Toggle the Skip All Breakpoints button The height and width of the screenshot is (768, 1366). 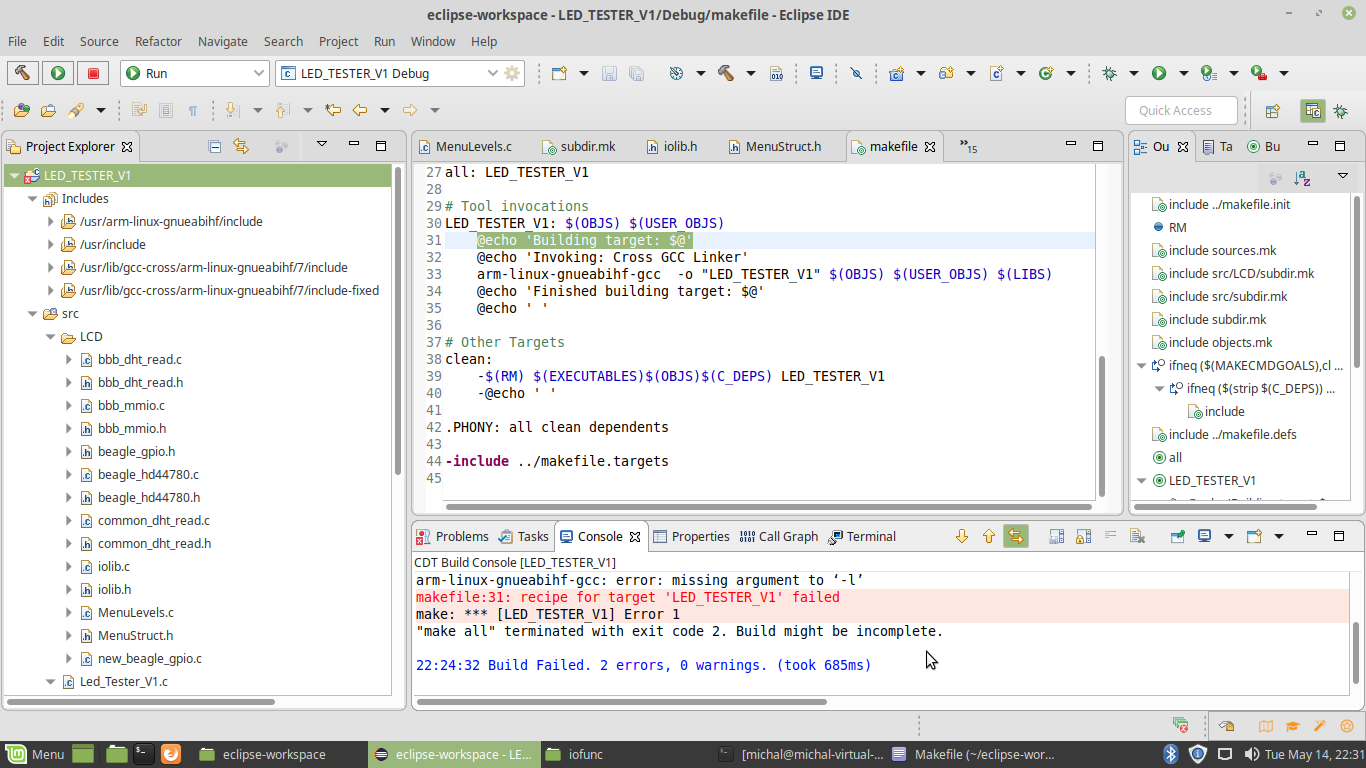click(x=855, y=73)
